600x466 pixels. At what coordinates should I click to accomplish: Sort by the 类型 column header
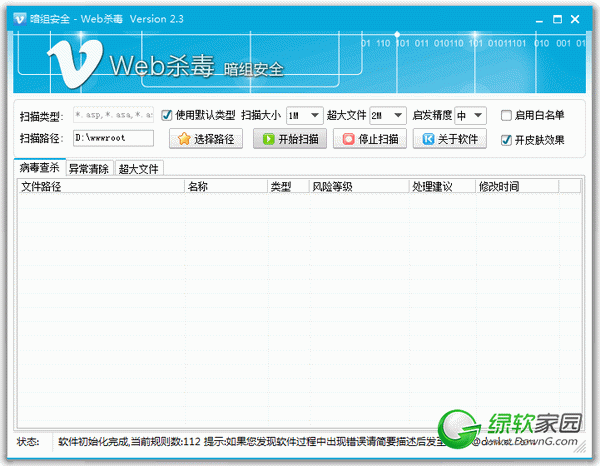288,186
